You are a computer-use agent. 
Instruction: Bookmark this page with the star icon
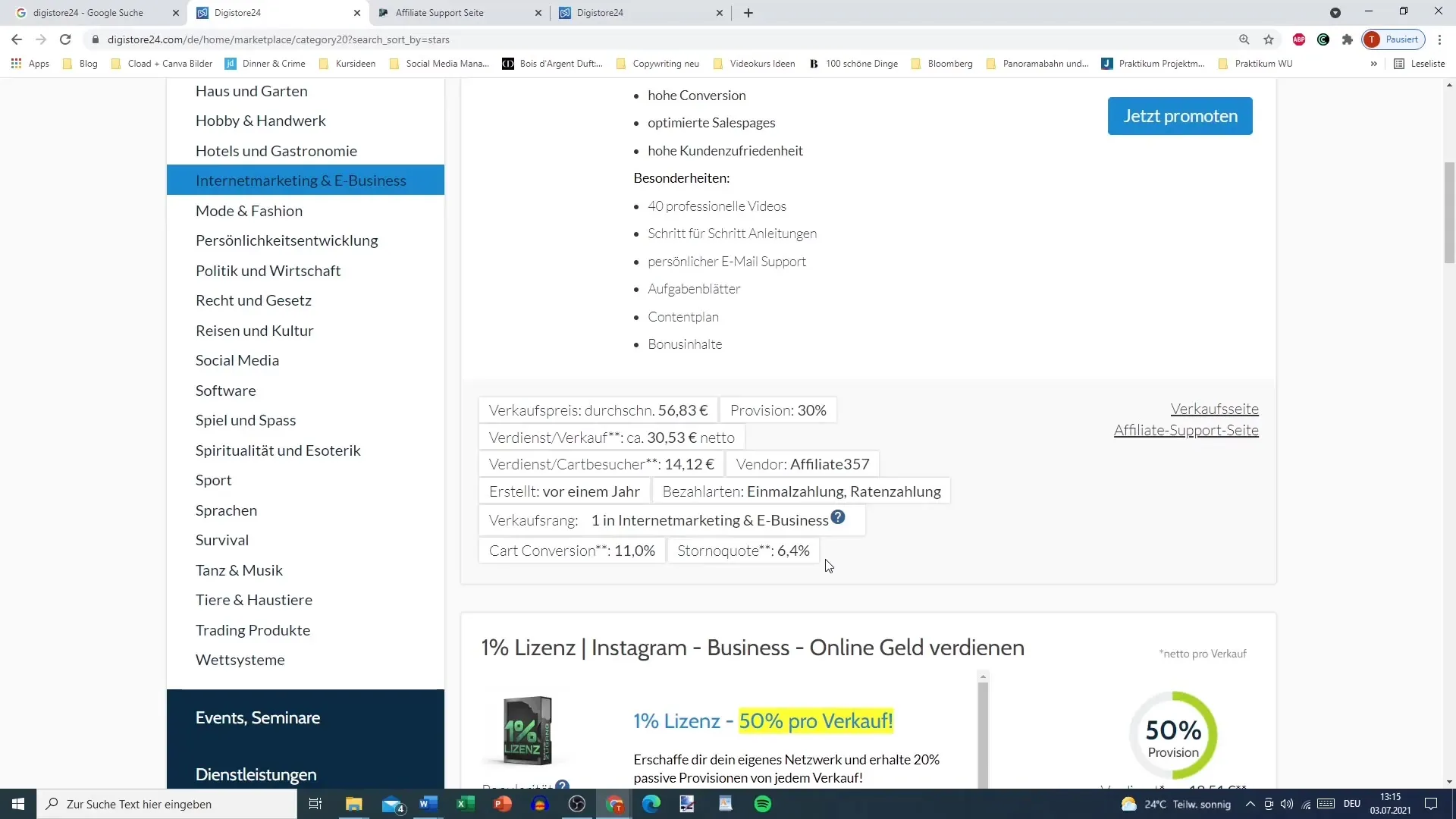[1269, 39]
